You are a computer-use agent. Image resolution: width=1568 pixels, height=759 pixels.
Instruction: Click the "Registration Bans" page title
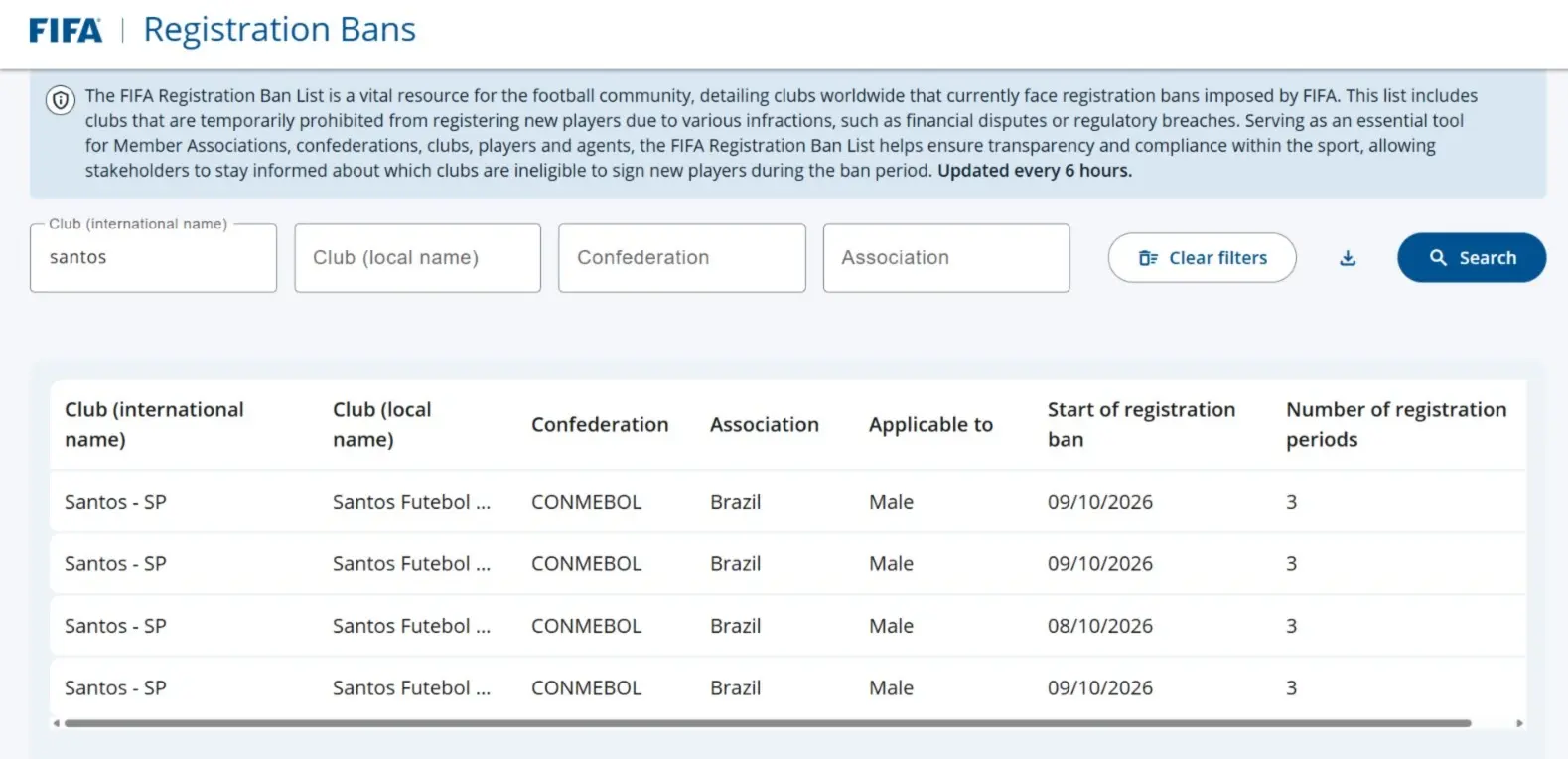280,30
